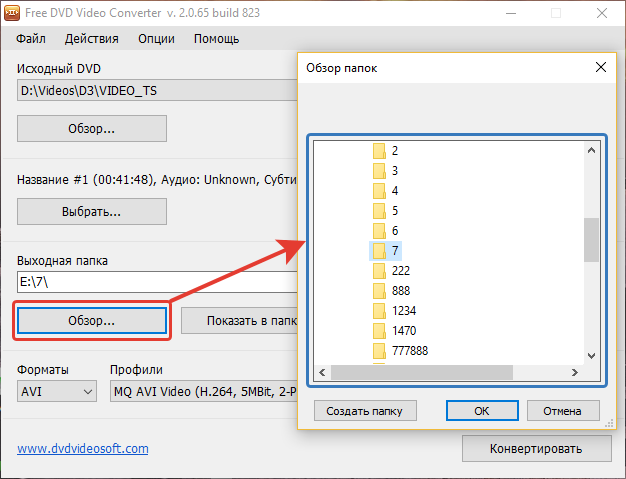626x479 pixels.
Task: Open the Действия menu
Action: 91,39
